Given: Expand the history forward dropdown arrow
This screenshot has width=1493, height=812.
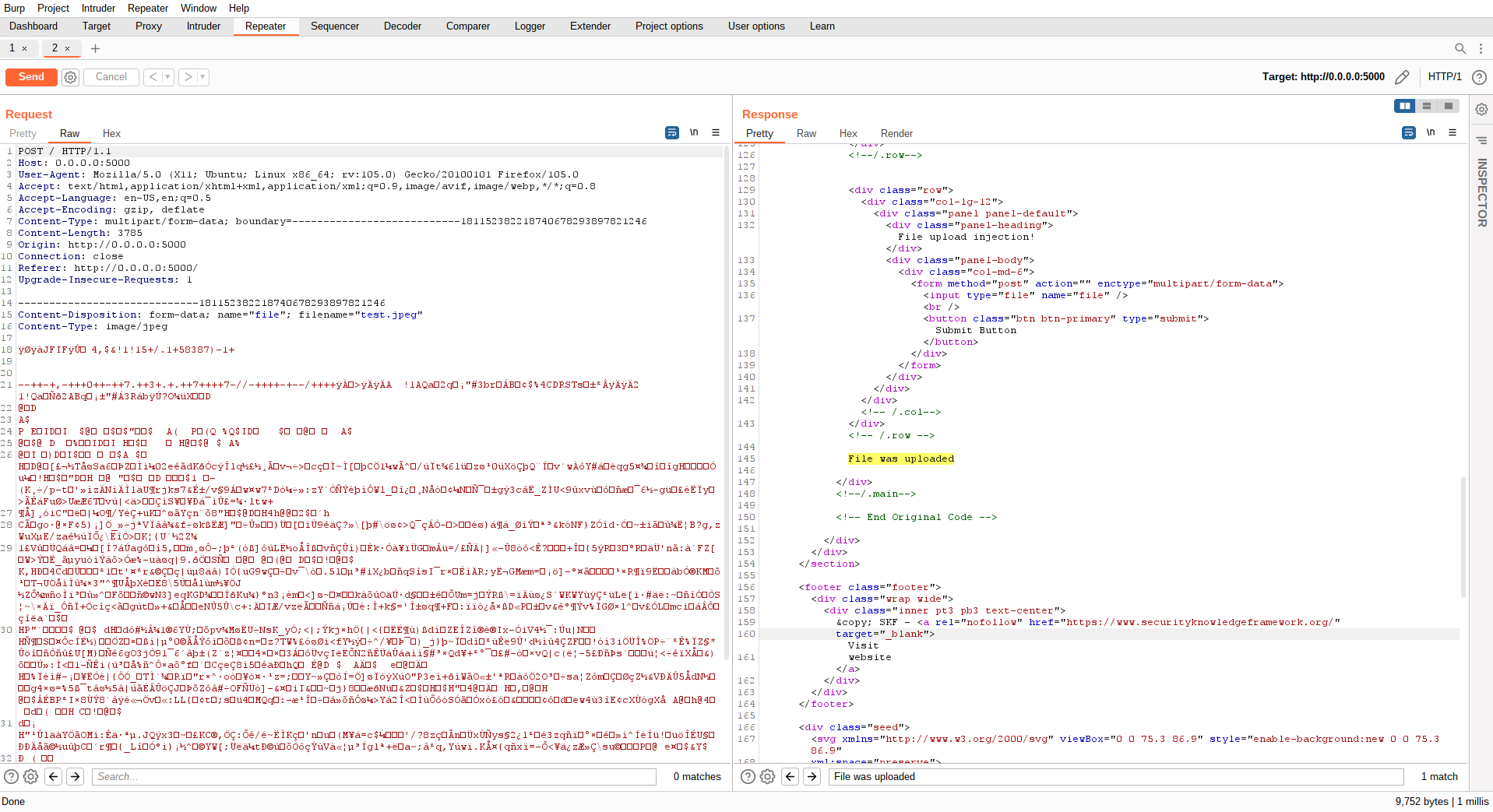Looking at the screenshot, I should pyautogui.click(x=202, y=77).
